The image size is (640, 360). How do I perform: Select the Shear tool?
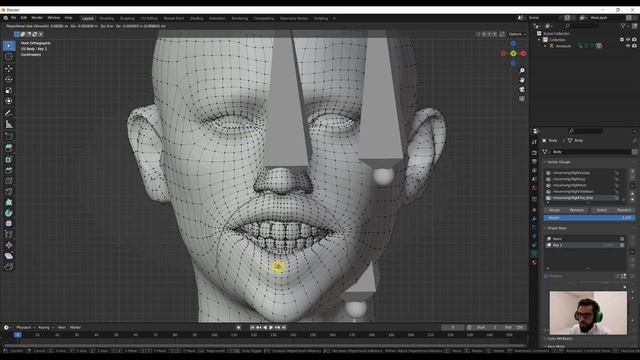(x=9, y=256)
